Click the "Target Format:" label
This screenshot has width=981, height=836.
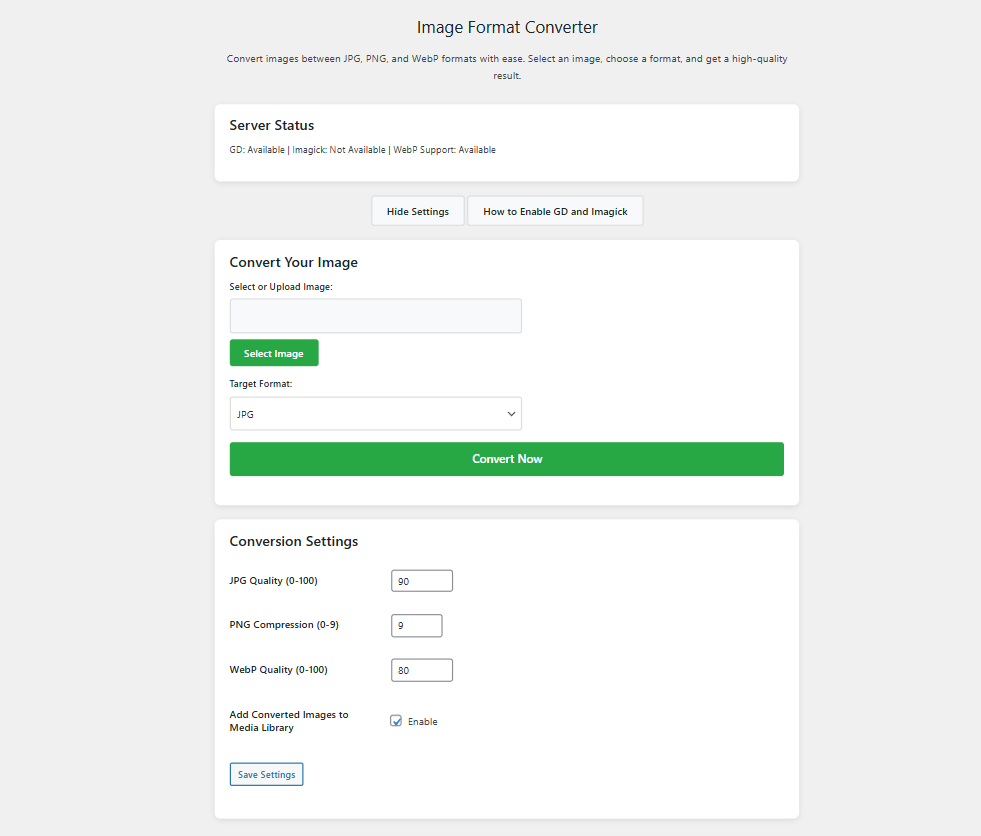tap(261, 384)
